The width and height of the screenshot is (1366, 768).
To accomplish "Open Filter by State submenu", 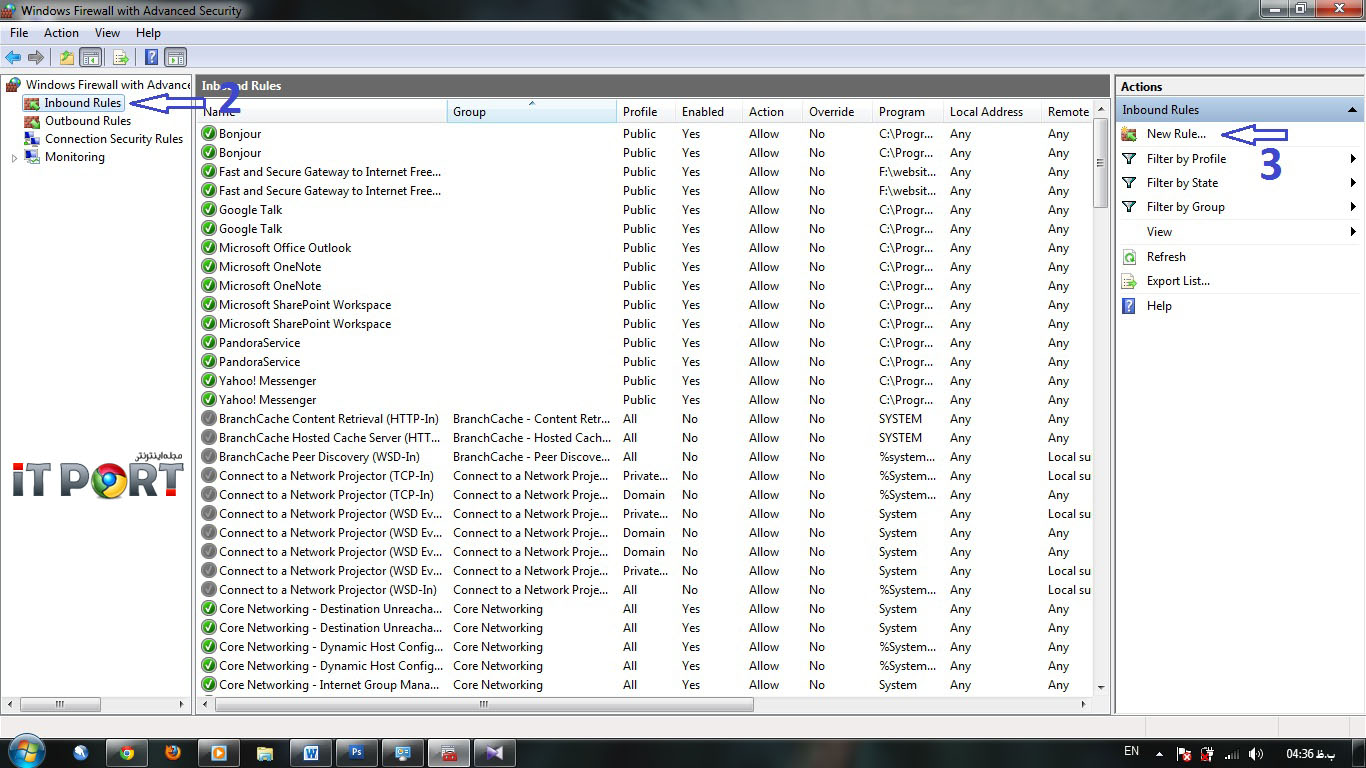I will (x=1239, y=183).
